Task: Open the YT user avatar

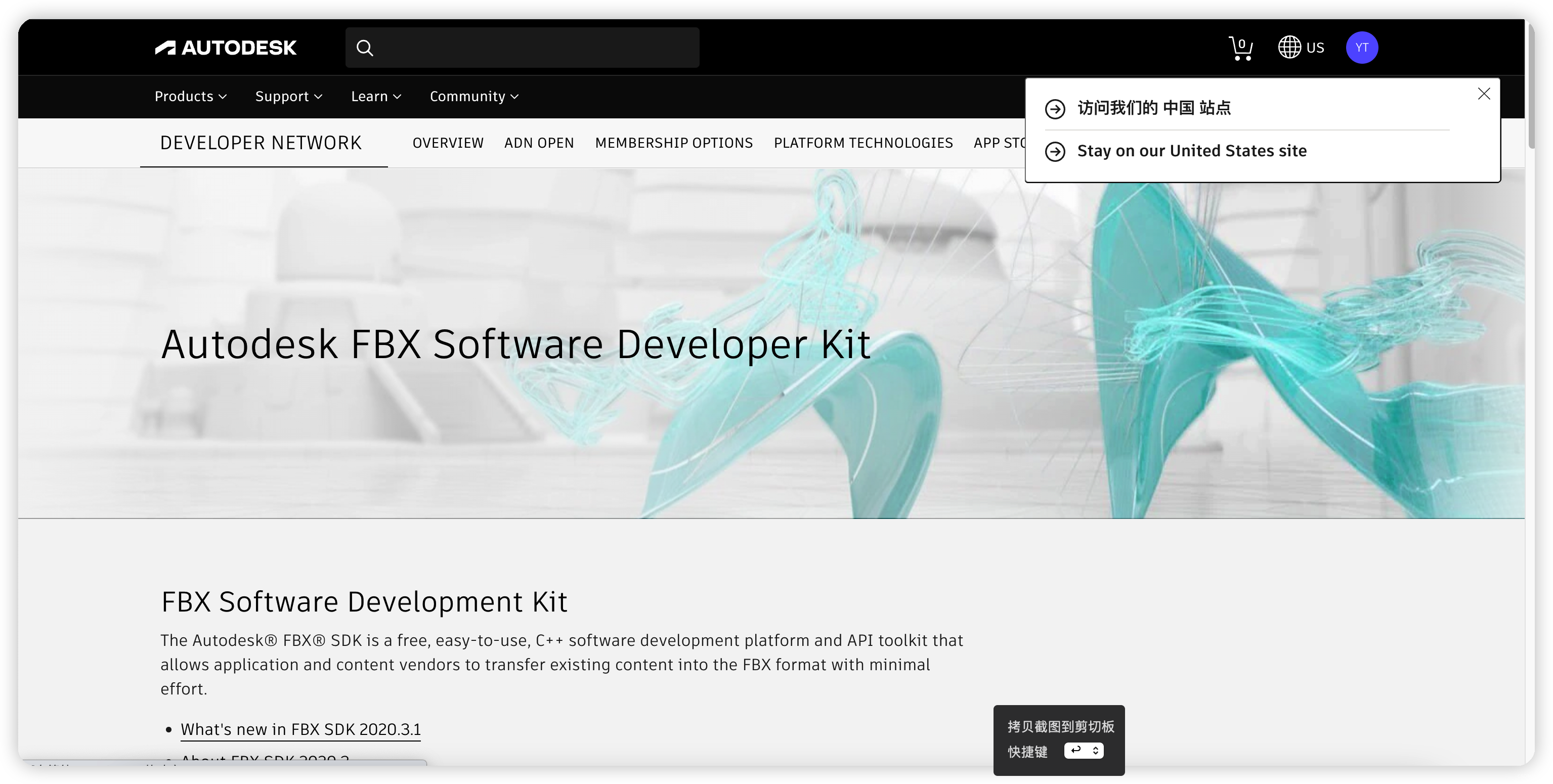Action: (x=1361, y=48)
